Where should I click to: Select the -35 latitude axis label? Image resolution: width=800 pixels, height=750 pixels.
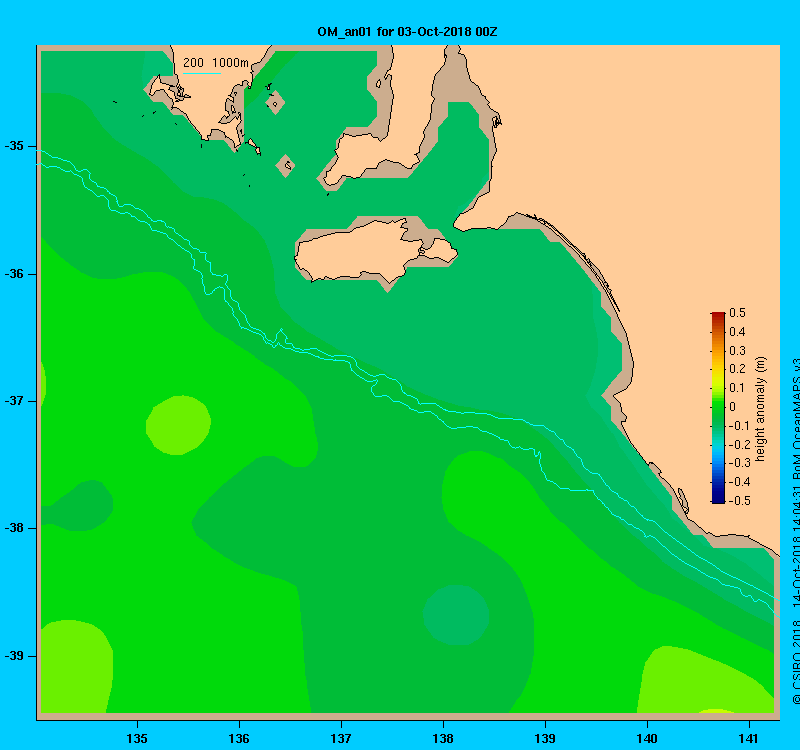pyautogui.click(x=14, y=146)
